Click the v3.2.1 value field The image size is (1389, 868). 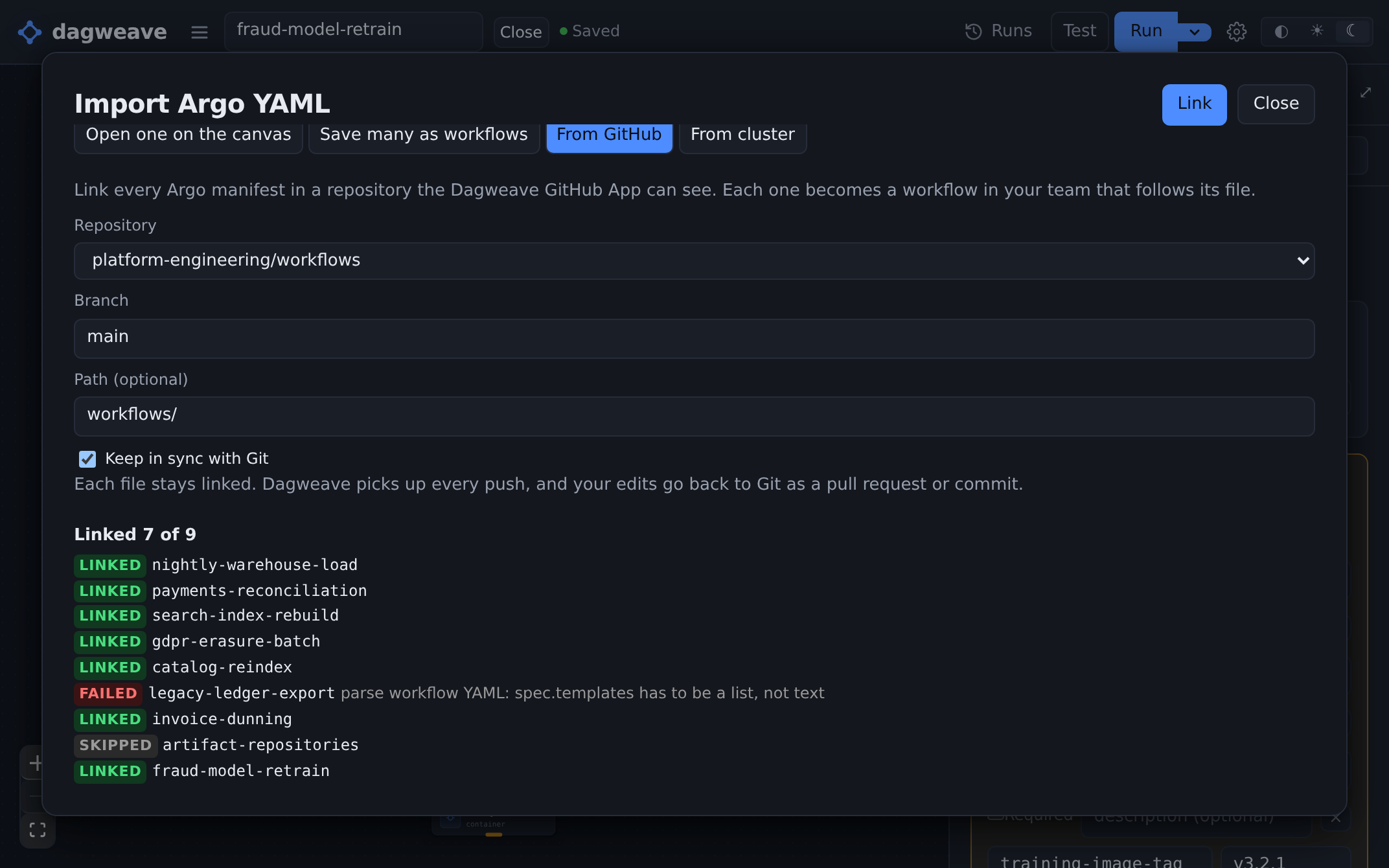[x=1285, y=858]
